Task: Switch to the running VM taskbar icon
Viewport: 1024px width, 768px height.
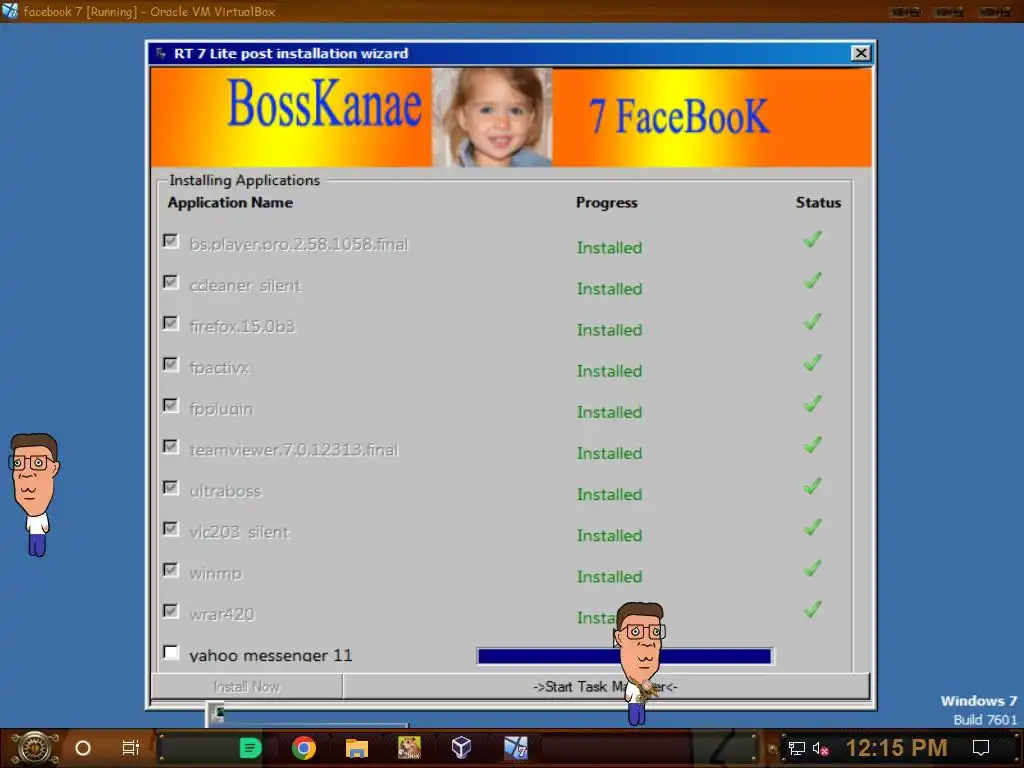Action: click(x=515, y=748)
